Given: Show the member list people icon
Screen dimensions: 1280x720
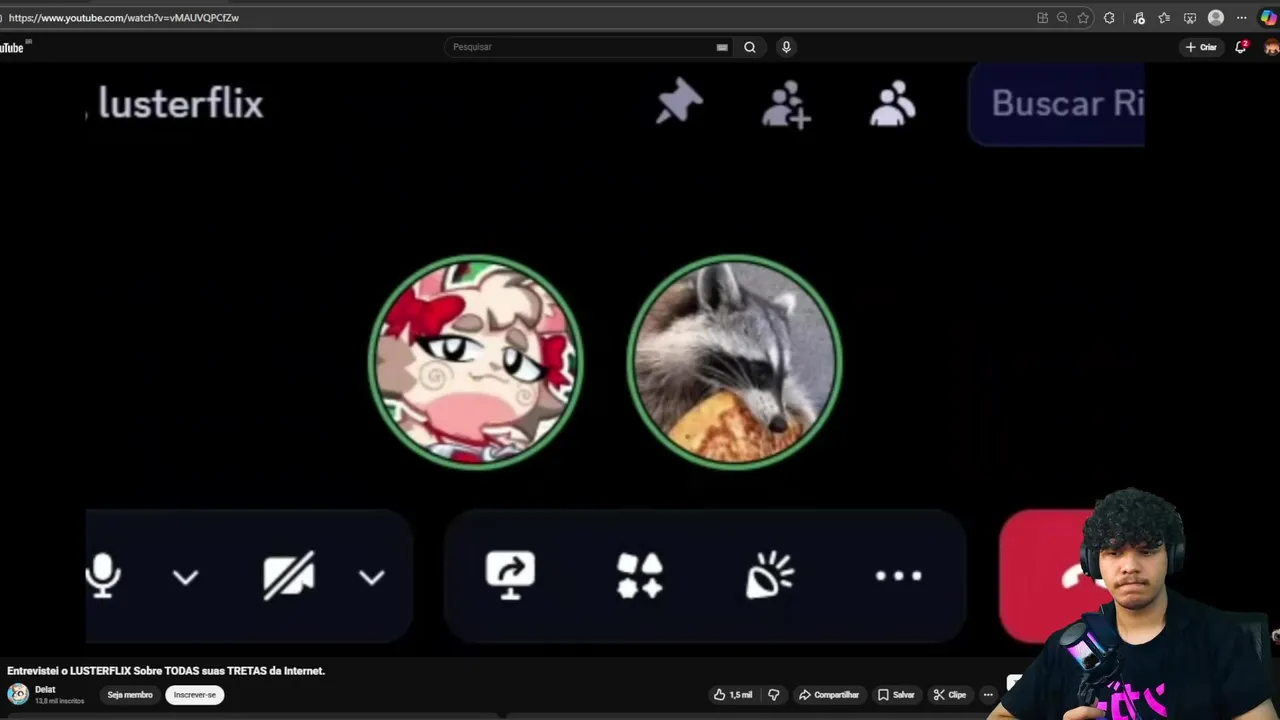Looking at the screenshot, I should tap(893, 103).
